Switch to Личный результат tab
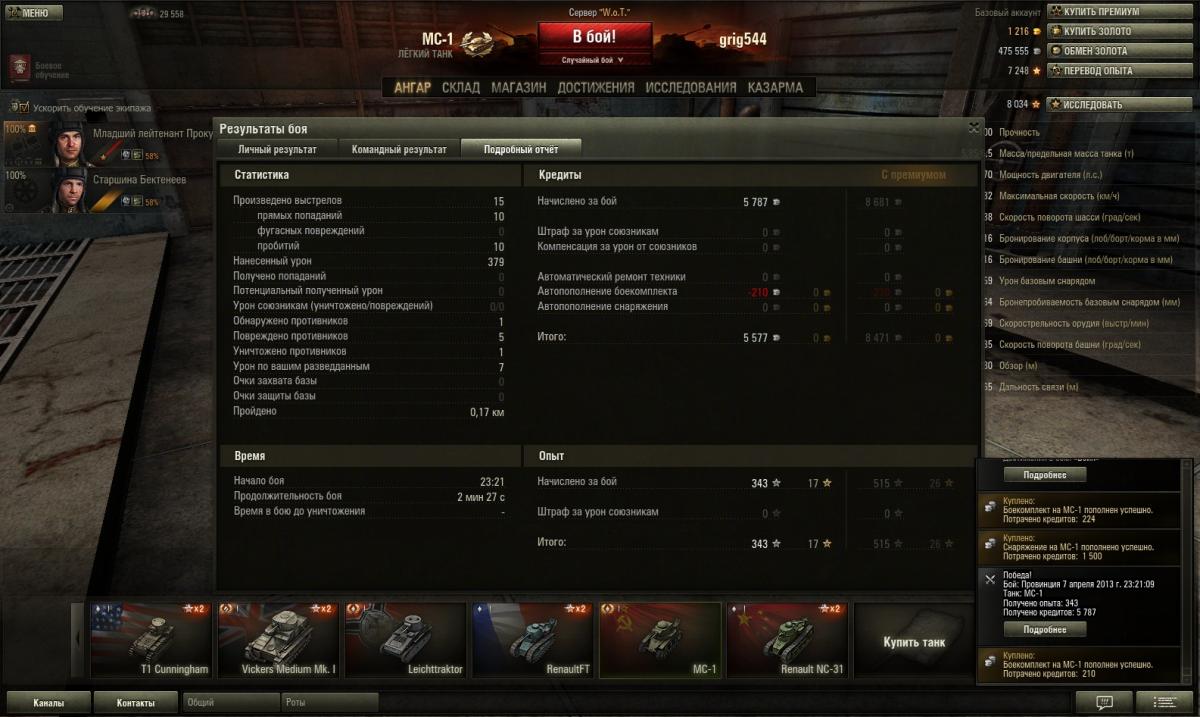The image size is (1200, 717). [277, 149]
